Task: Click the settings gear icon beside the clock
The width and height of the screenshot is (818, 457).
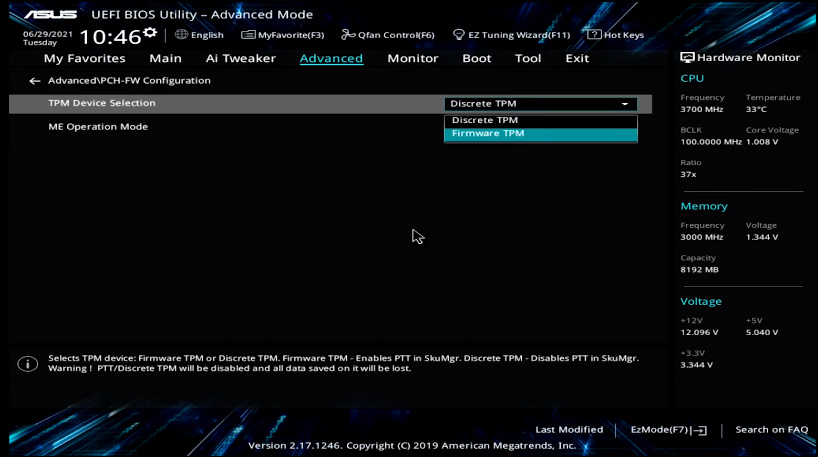Action: pyautogui.click(x=150, y=33)
